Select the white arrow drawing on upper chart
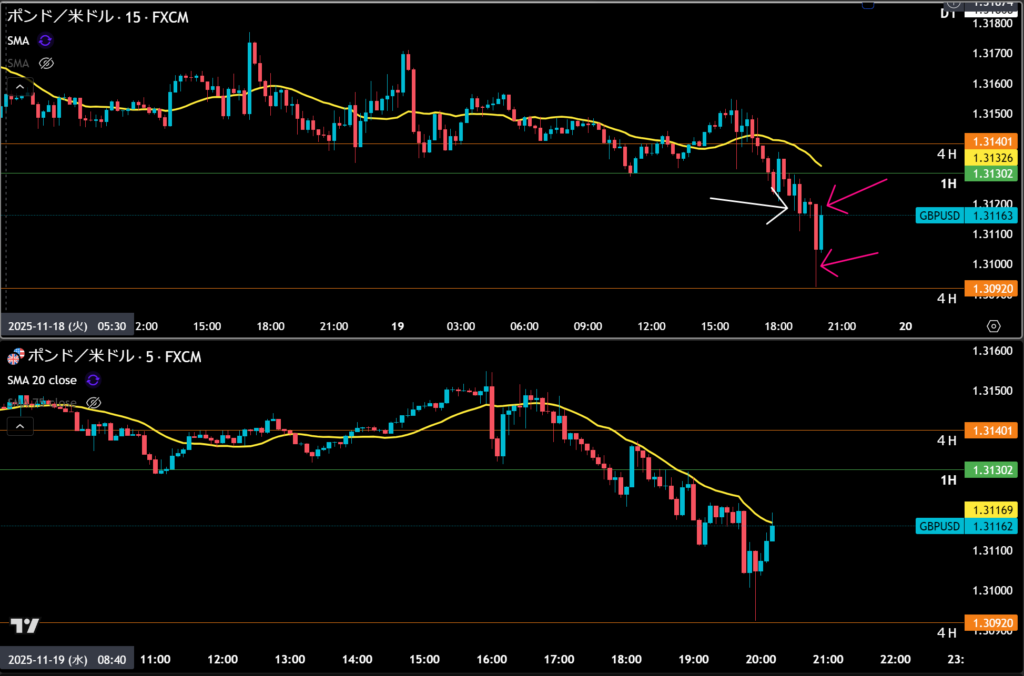This screenshot has height=676, width=1024. click(748, 206)
